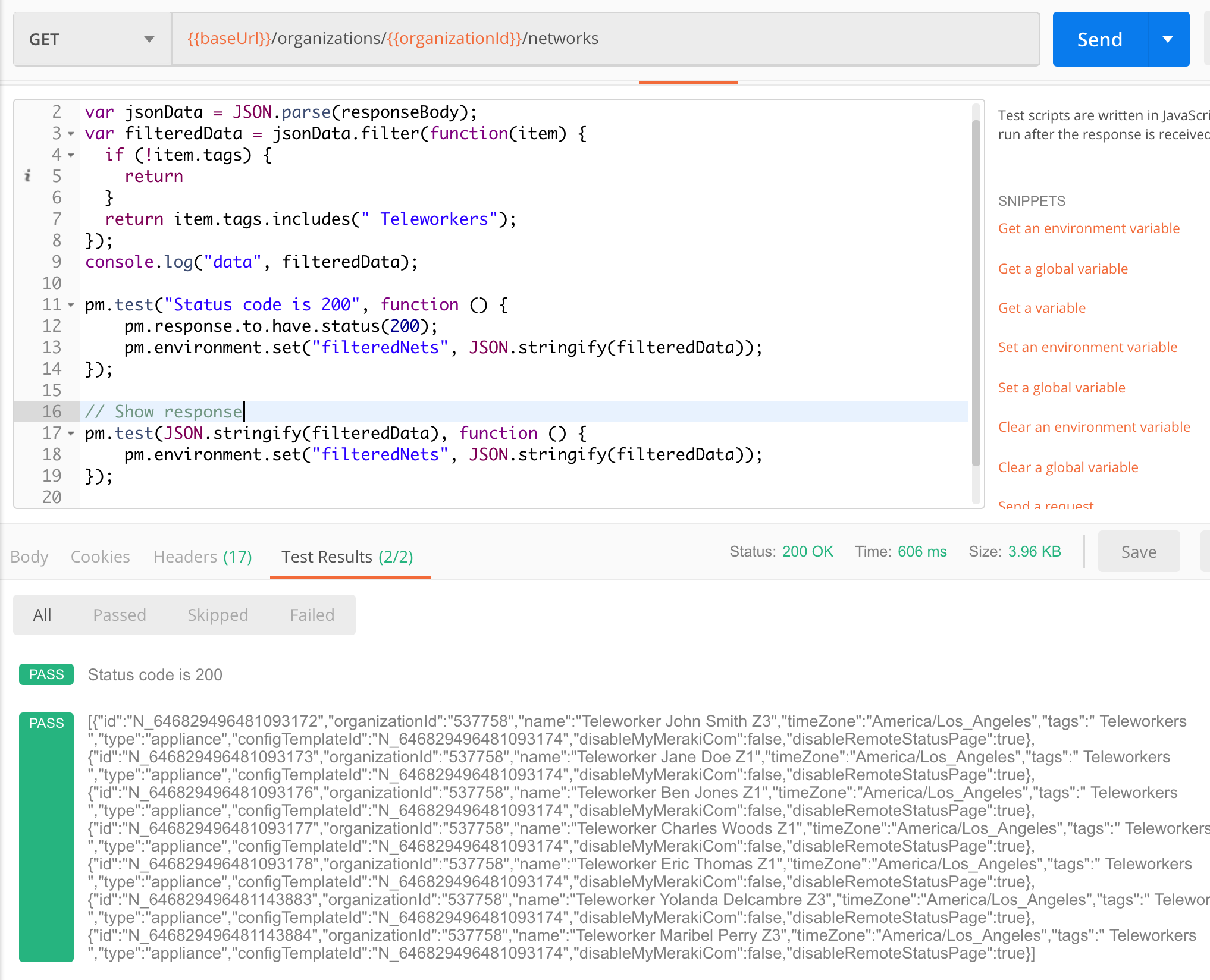Image resolution: width=1210 pixels, height=980 pixels.
Task: Collapse the code fold at line 11
Action: [71, 305]
